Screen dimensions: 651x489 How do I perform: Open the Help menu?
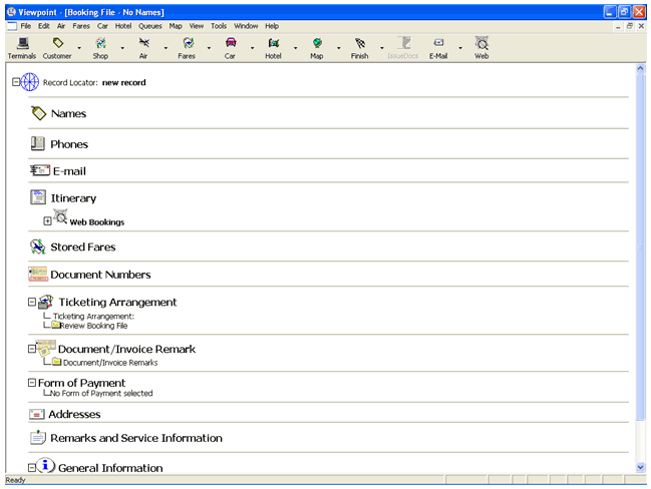(272, 26)
